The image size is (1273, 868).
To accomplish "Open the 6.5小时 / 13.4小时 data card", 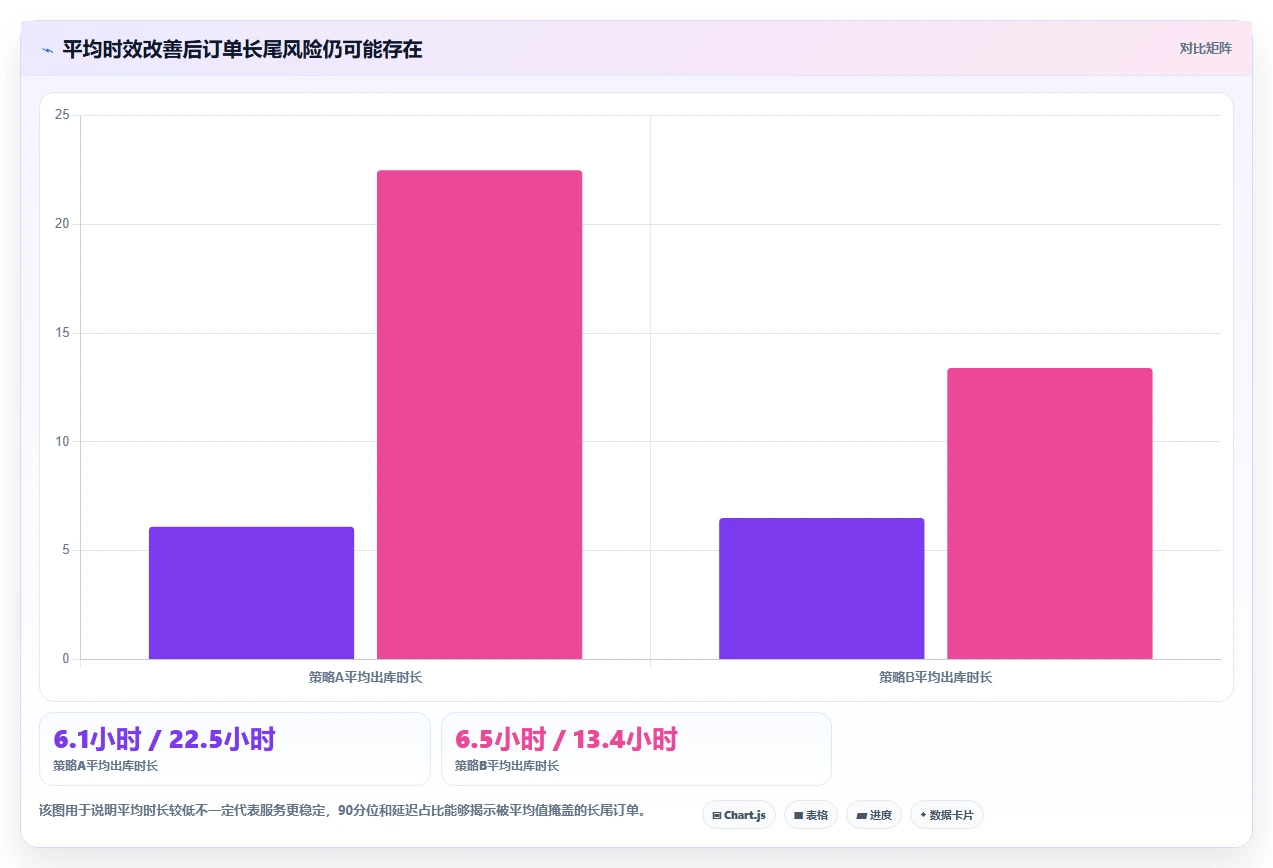I will click(x=636, y=749).
